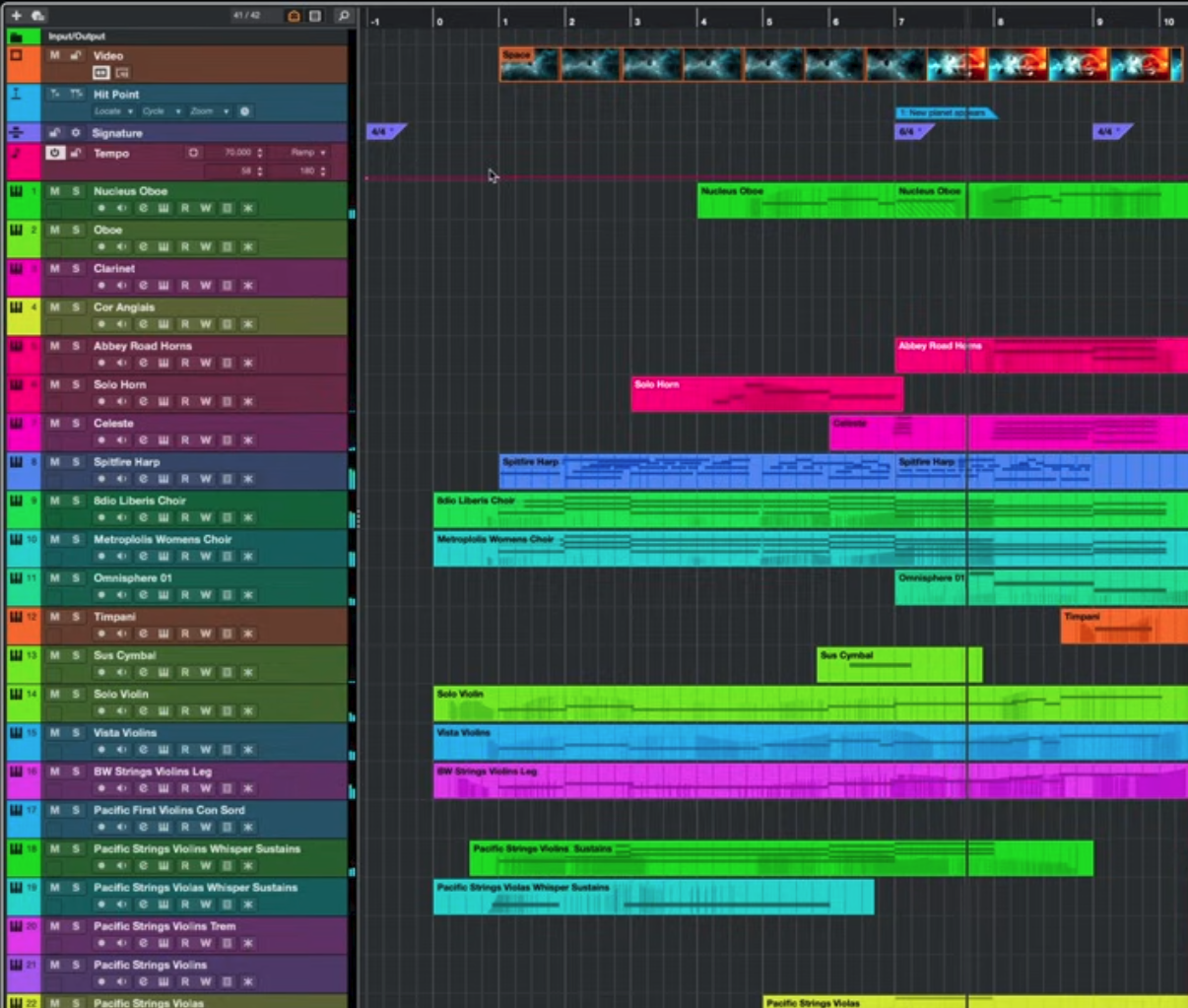Open Edit Channel Settings on Sus Cymbal track
Screen dimensions: 1188x1008
(x=143, y=672)
